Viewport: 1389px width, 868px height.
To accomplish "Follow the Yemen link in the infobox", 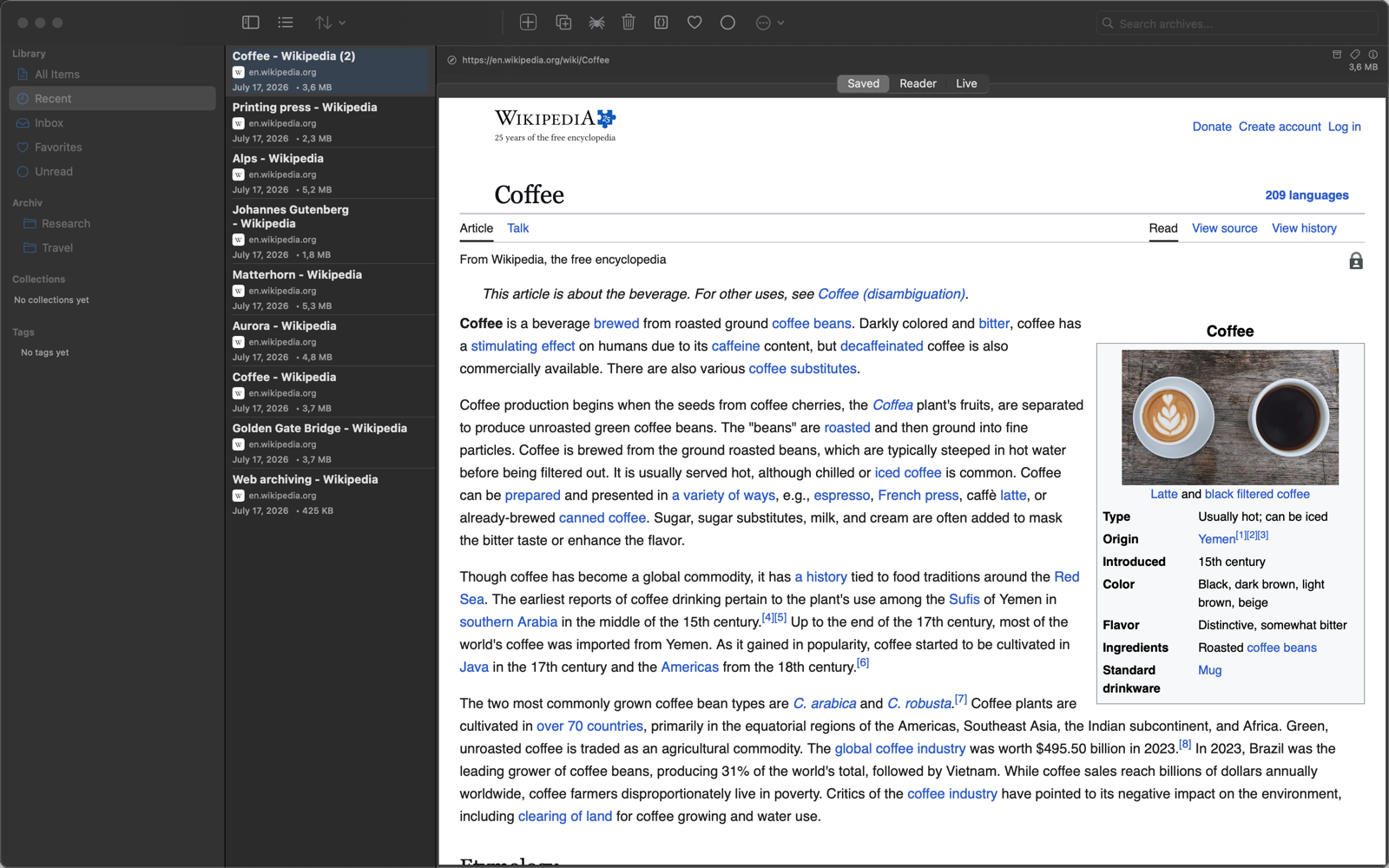I will 1216,539.
